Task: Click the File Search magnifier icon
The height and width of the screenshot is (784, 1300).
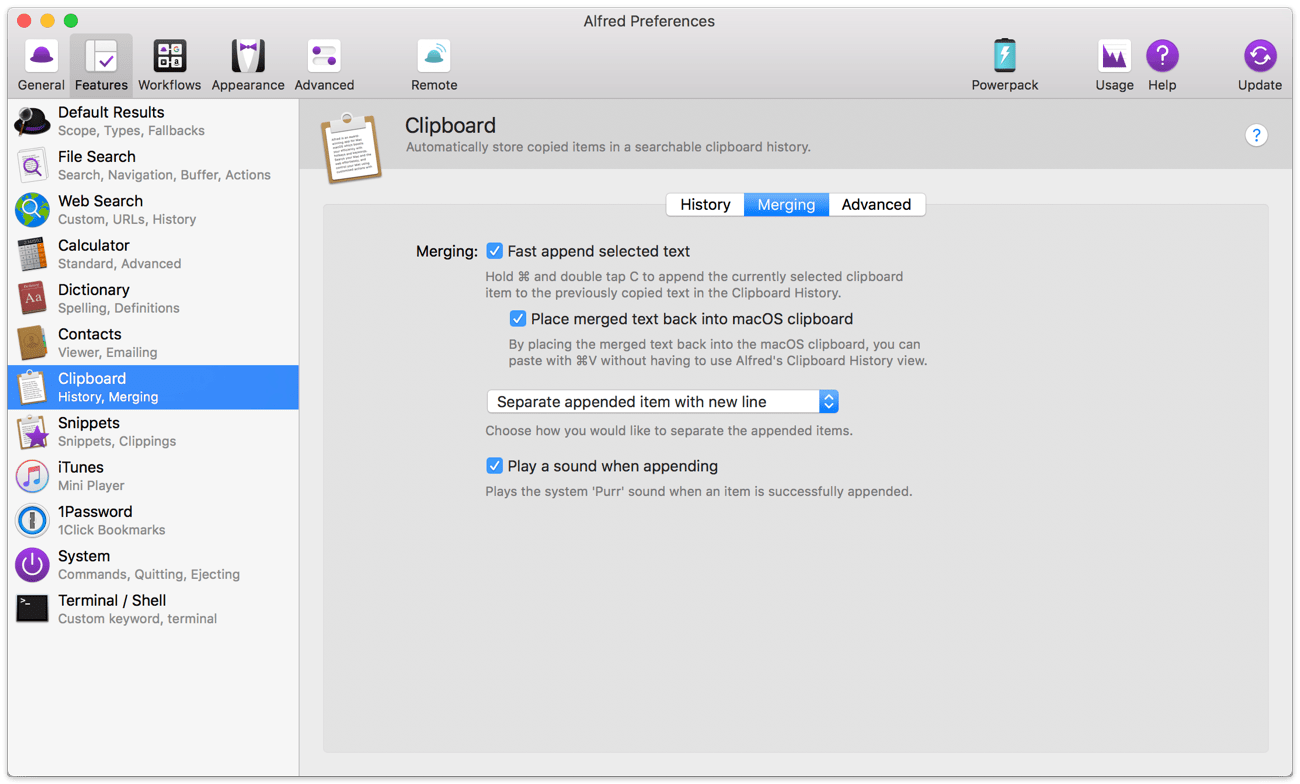Action: [32, 165]
